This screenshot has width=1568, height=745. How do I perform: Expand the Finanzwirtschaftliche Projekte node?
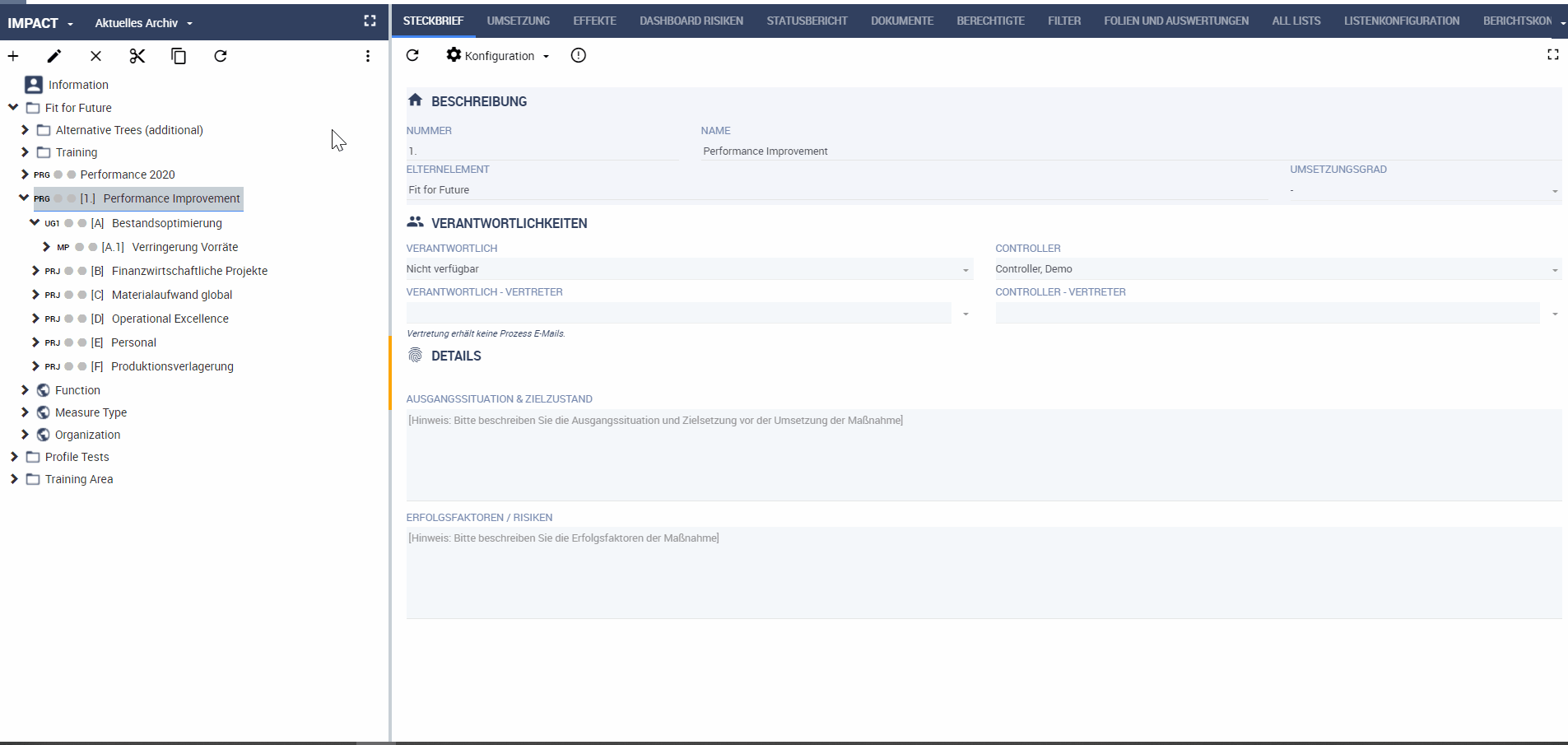35,270
